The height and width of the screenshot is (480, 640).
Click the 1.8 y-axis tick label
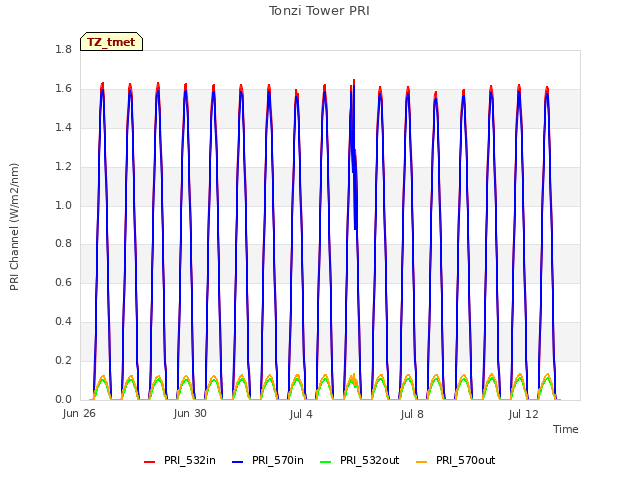[63, 49]
